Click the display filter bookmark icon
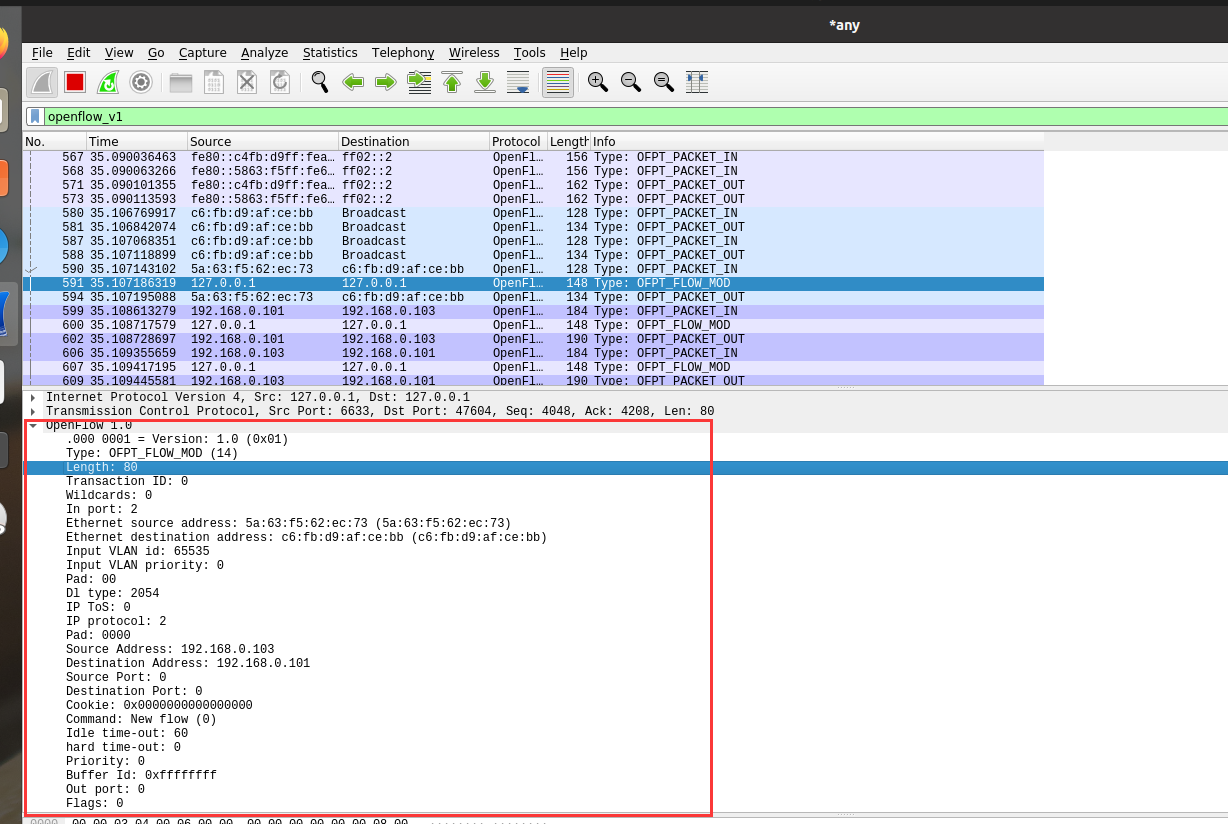 [35, 116]
